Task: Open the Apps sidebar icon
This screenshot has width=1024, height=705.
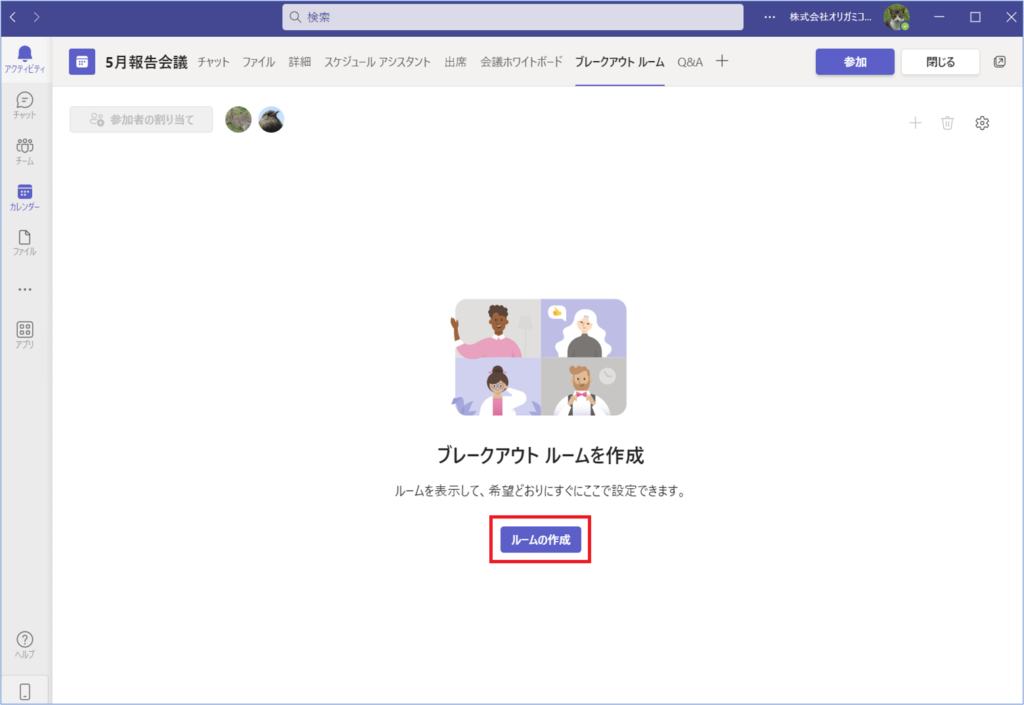Action: (x=25, y=334)
